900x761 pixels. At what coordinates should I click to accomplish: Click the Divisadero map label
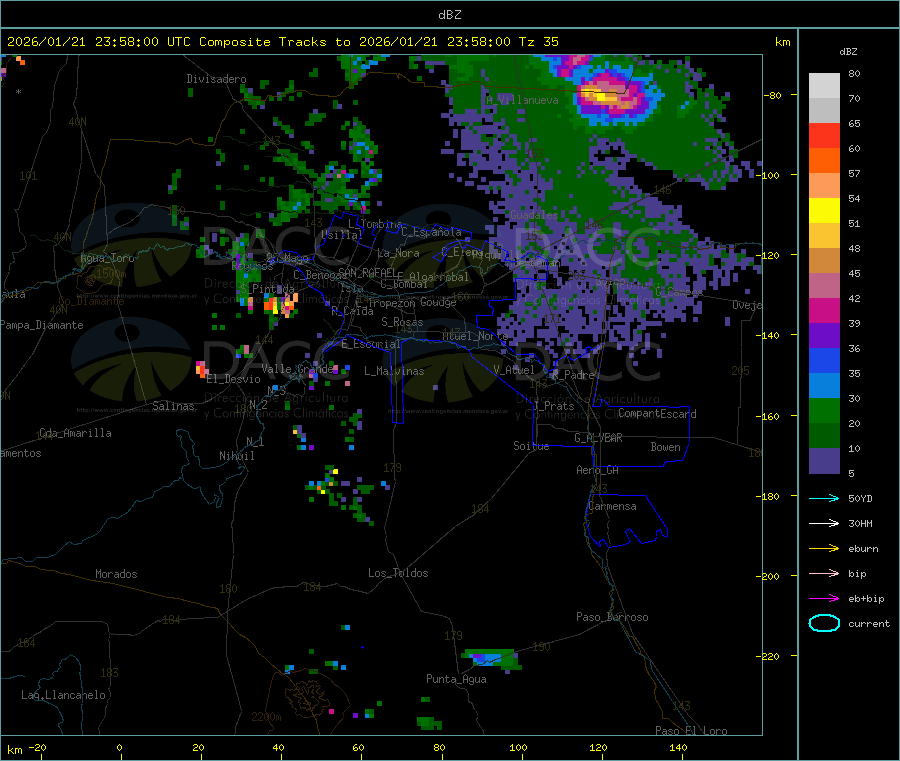click(x=216, y=79)
